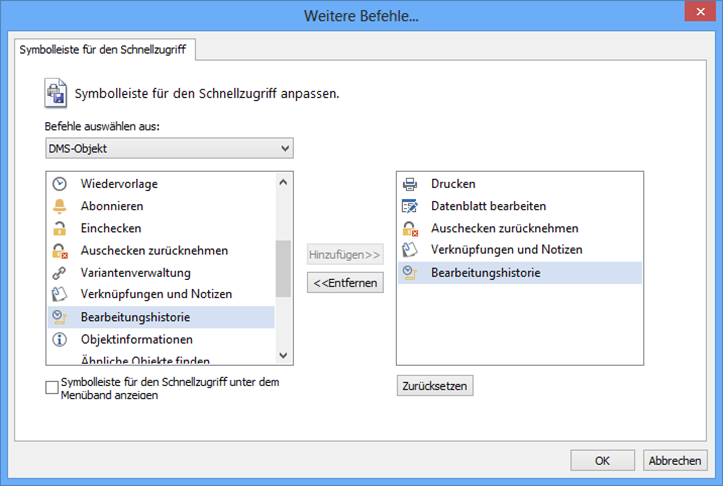Click the Zurücksetzen button
723x486 pixels.
434,386
